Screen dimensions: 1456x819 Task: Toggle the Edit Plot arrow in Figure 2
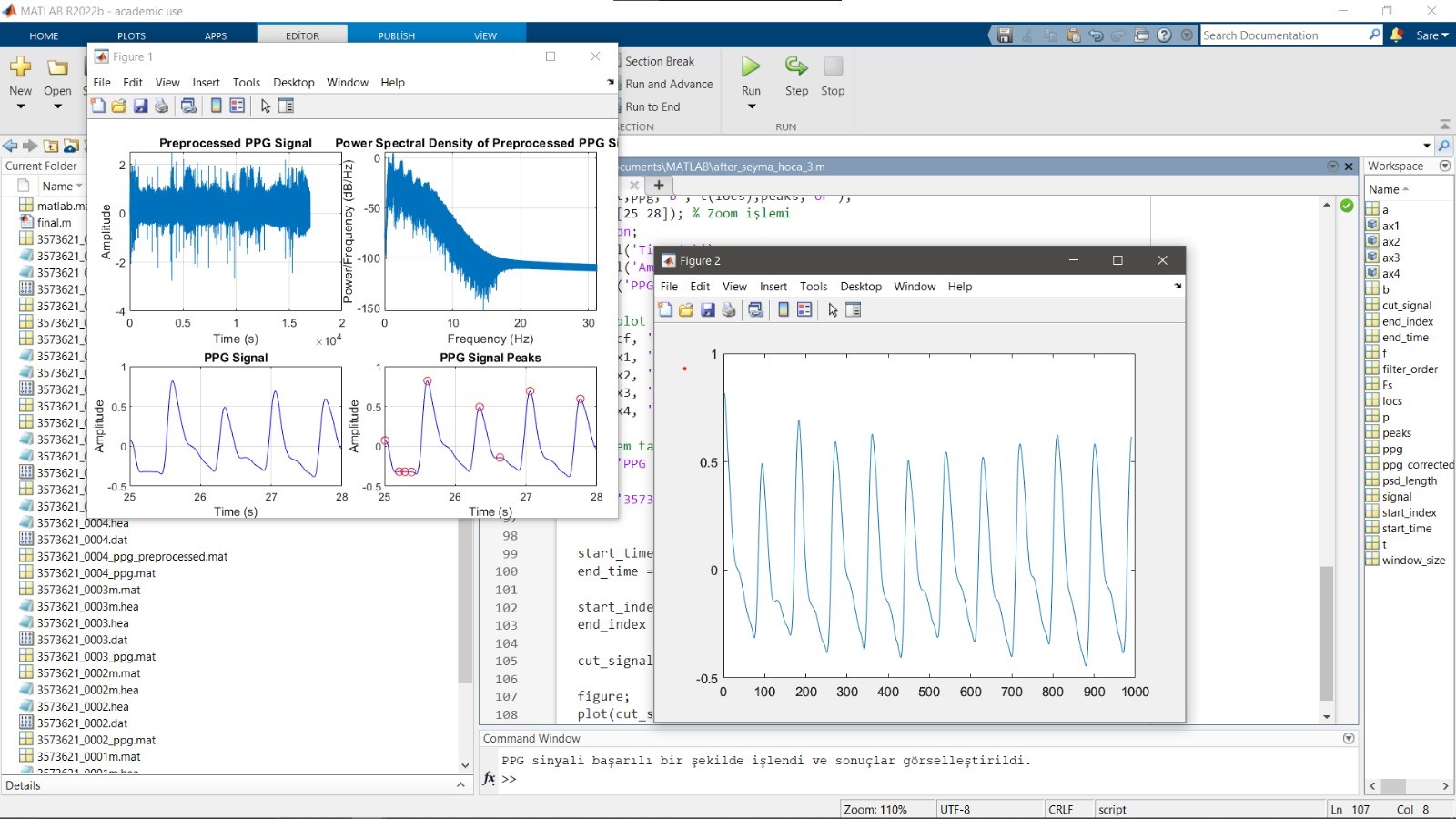click(x=833, y=310)
